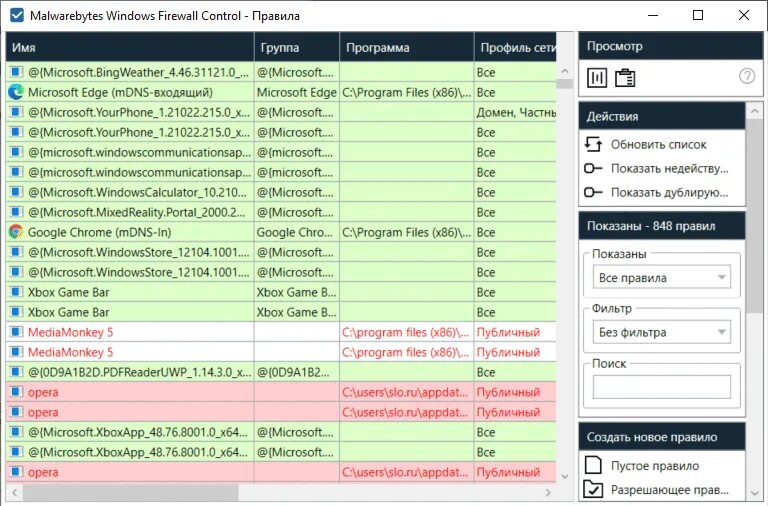Click the horizontal scroll right arrow
The height and width of the screenshot is (506, 768).
(x=548, y=492)
